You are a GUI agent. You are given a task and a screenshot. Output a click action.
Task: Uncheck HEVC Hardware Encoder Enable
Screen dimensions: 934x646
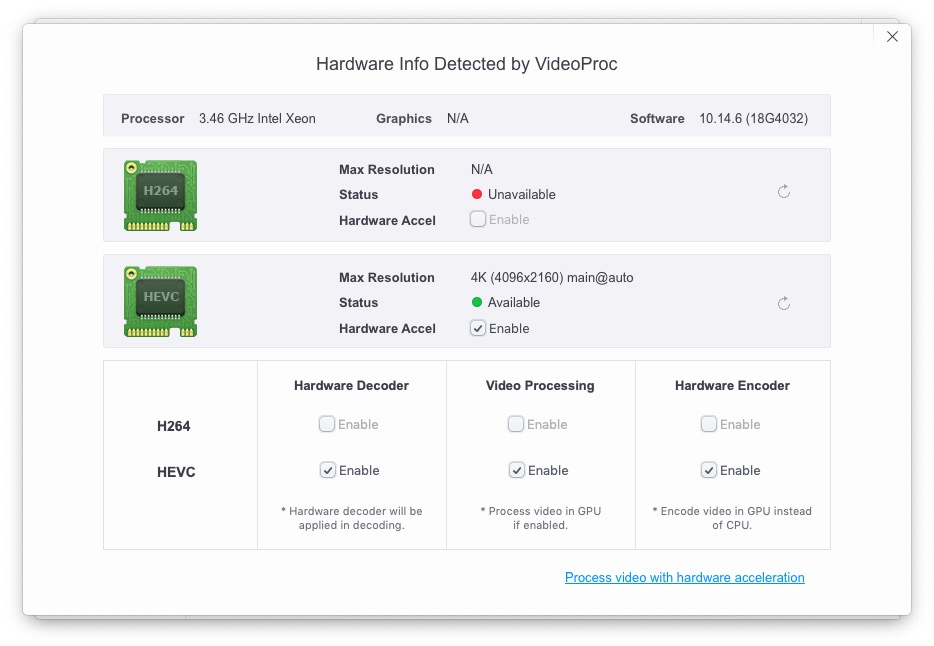point(709,470)
